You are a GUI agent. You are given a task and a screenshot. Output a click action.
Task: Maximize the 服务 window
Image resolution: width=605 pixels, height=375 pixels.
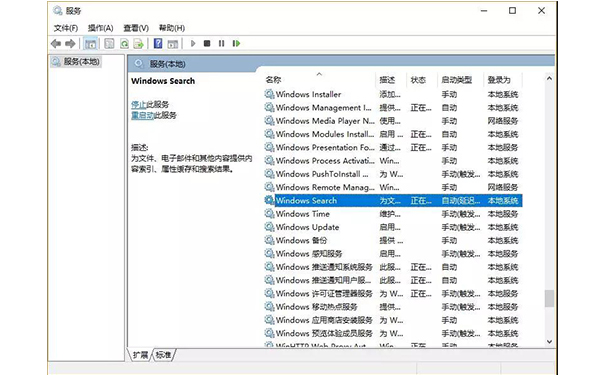pos(512,11)
